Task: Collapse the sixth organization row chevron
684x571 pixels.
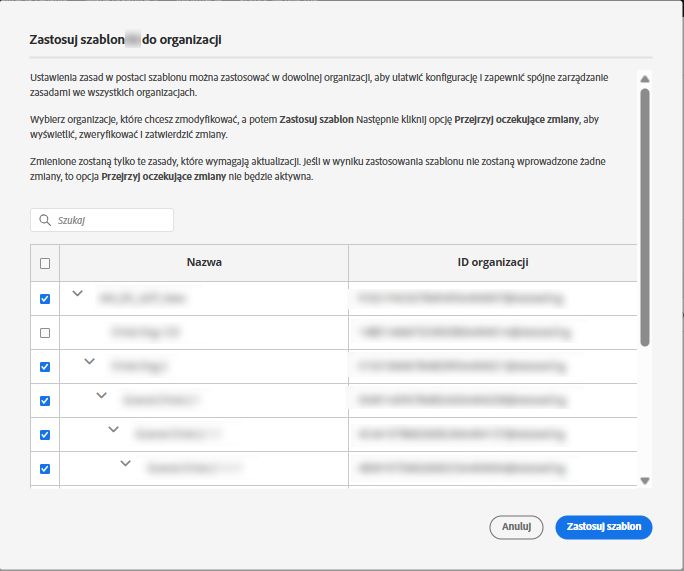Action: 125,463
